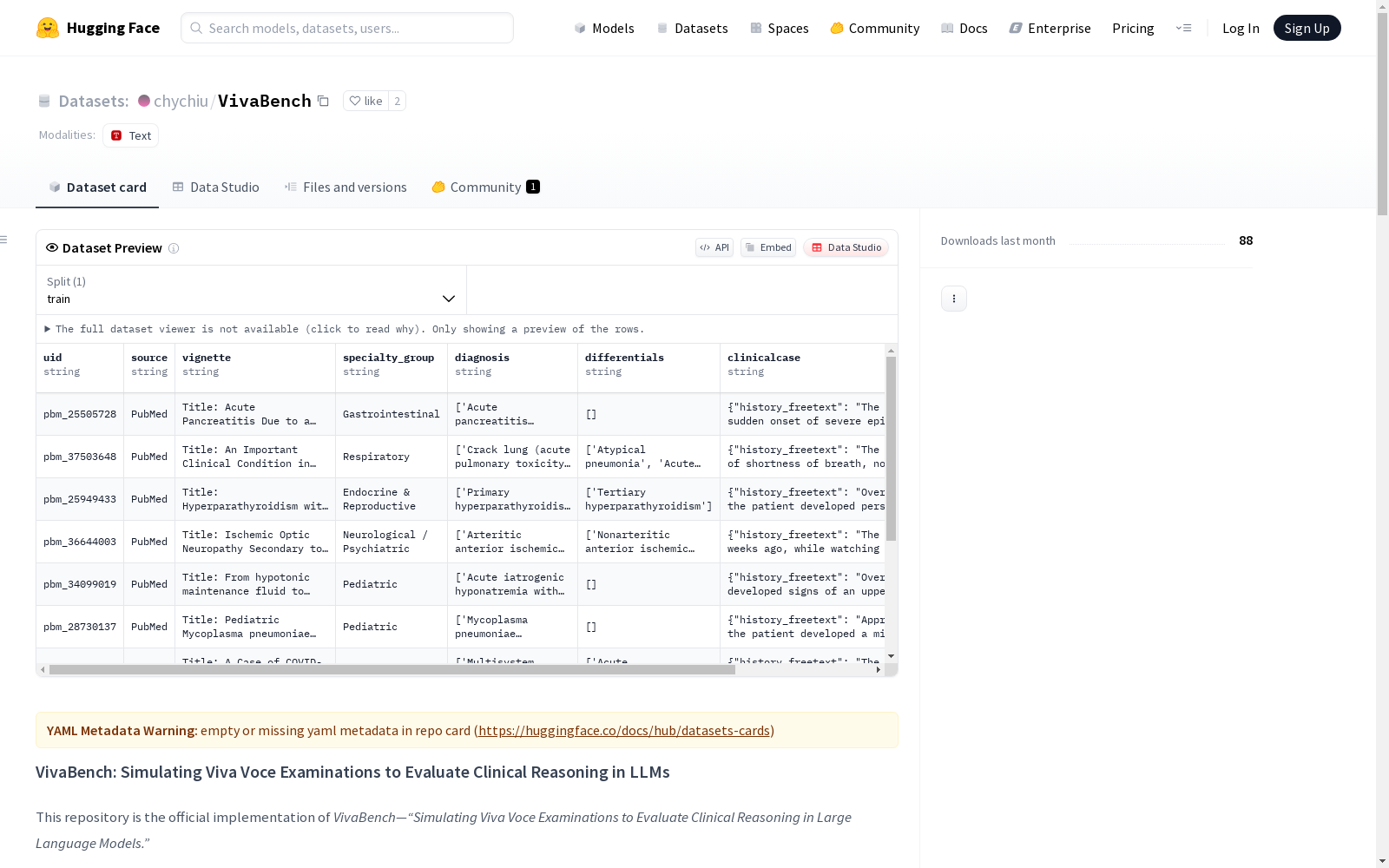This screenshot has width=1389, height=868.
Task: Click the Text modality tag
Action: (x=131, y=135)
